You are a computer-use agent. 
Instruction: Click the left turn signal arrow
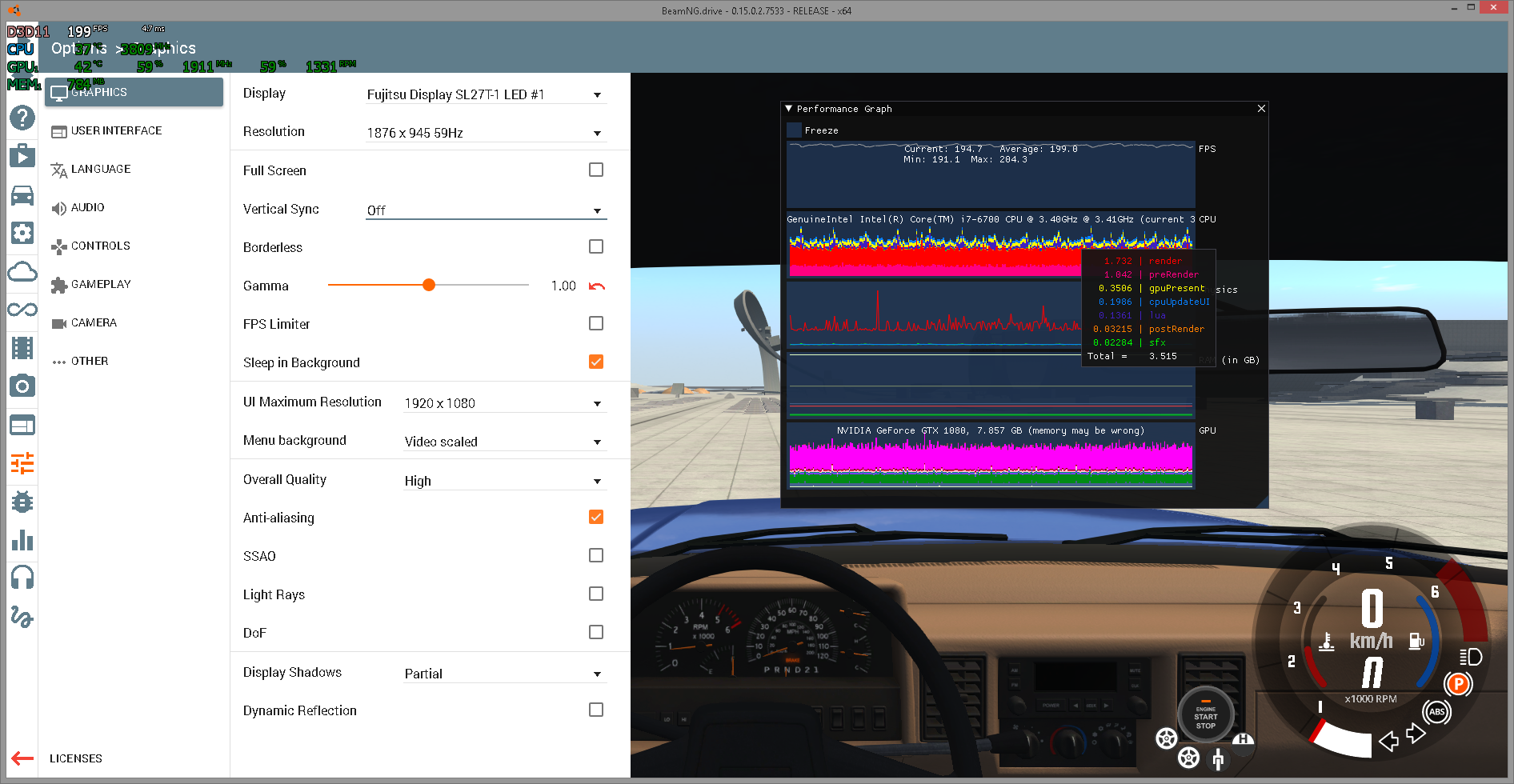1389,741
